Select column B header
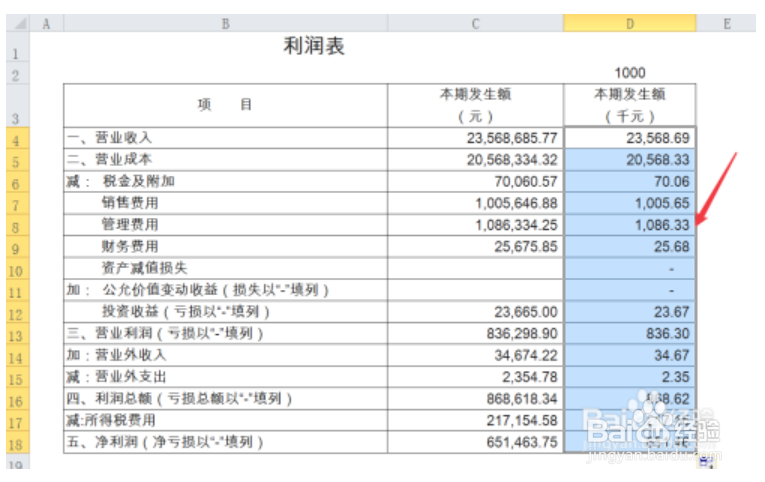The width and height of the screenshot is (765, 482). tap(225, 23)
